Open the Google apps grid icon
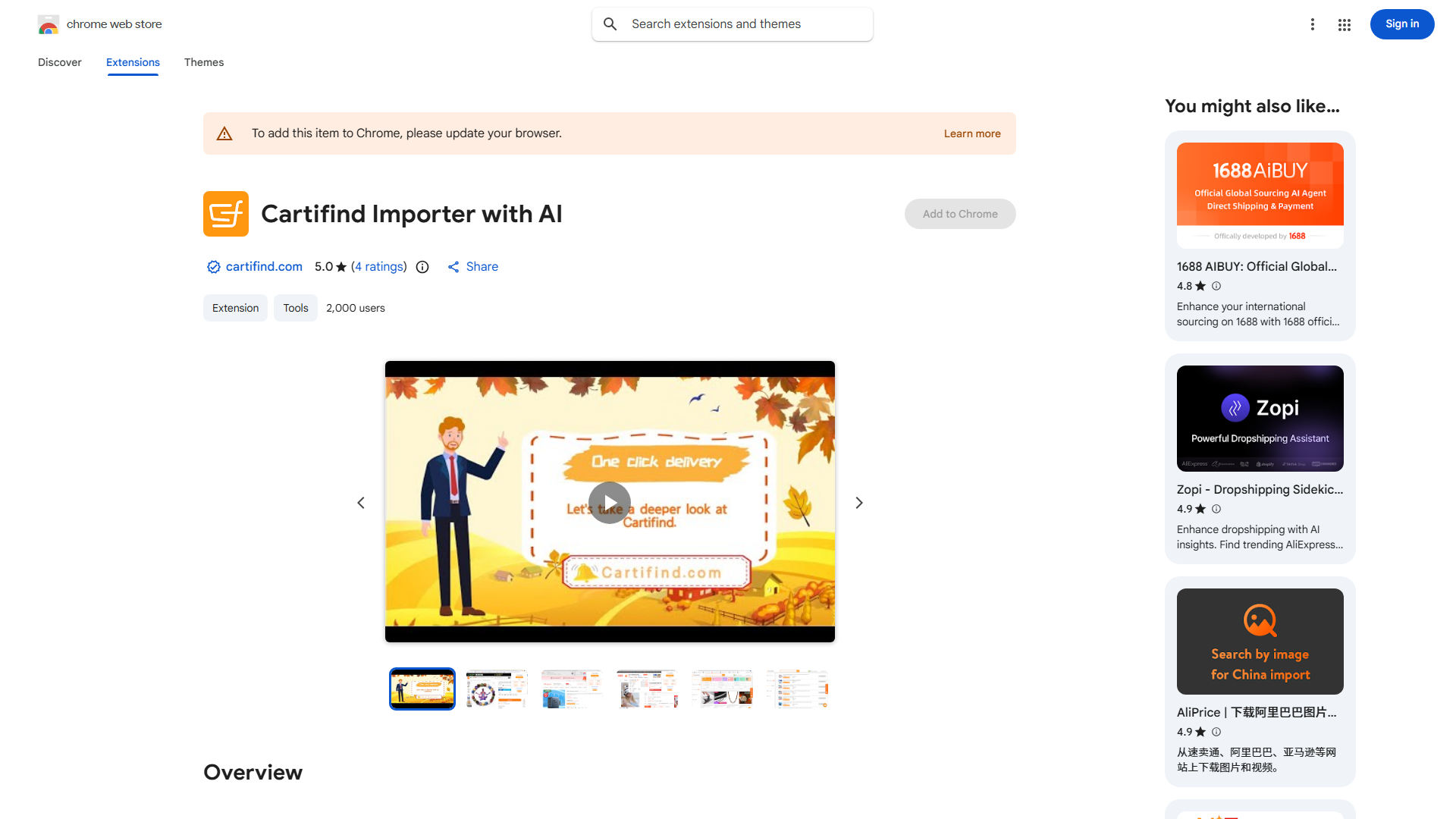 coord(1345,24)
